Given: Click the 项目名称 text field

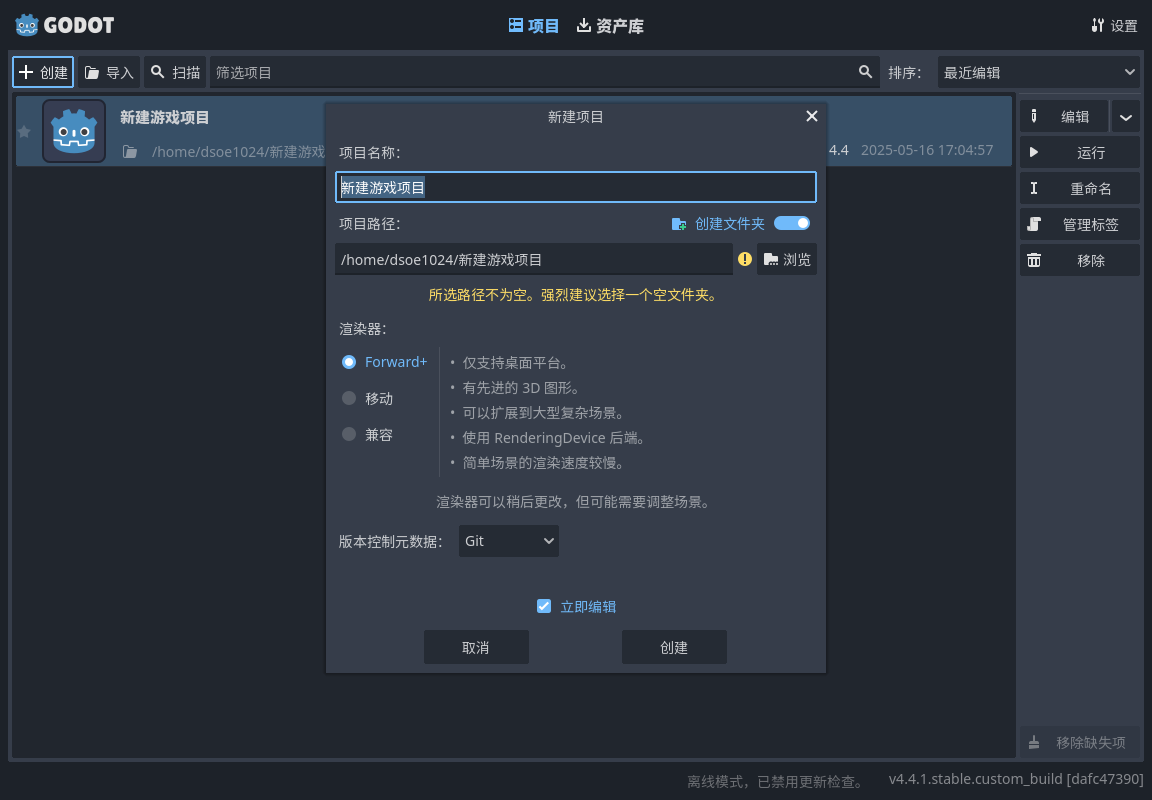Looking at the screenshot, I should pos(576,187).
